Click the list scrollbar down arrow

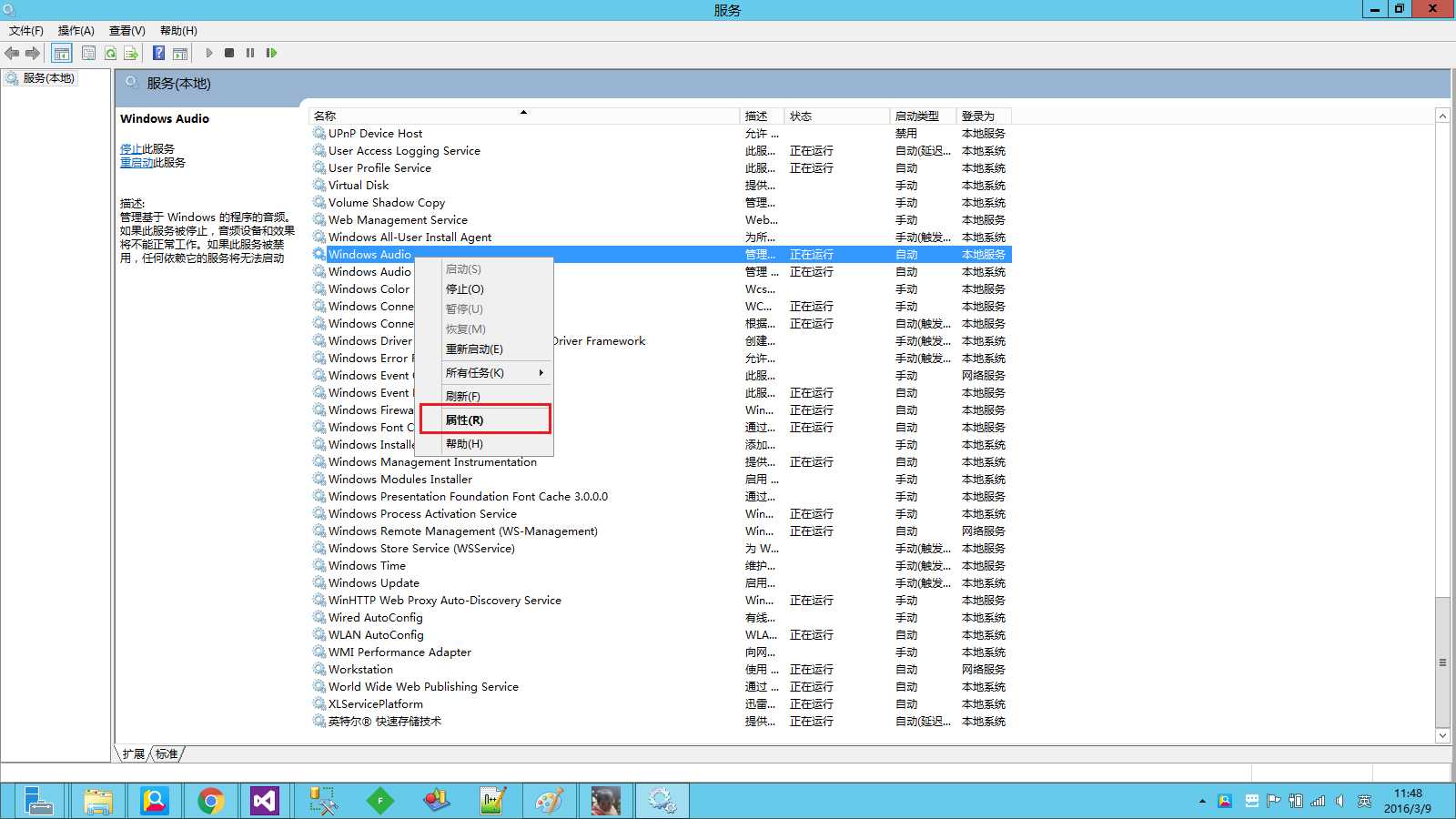click(x=1442, y=735)
